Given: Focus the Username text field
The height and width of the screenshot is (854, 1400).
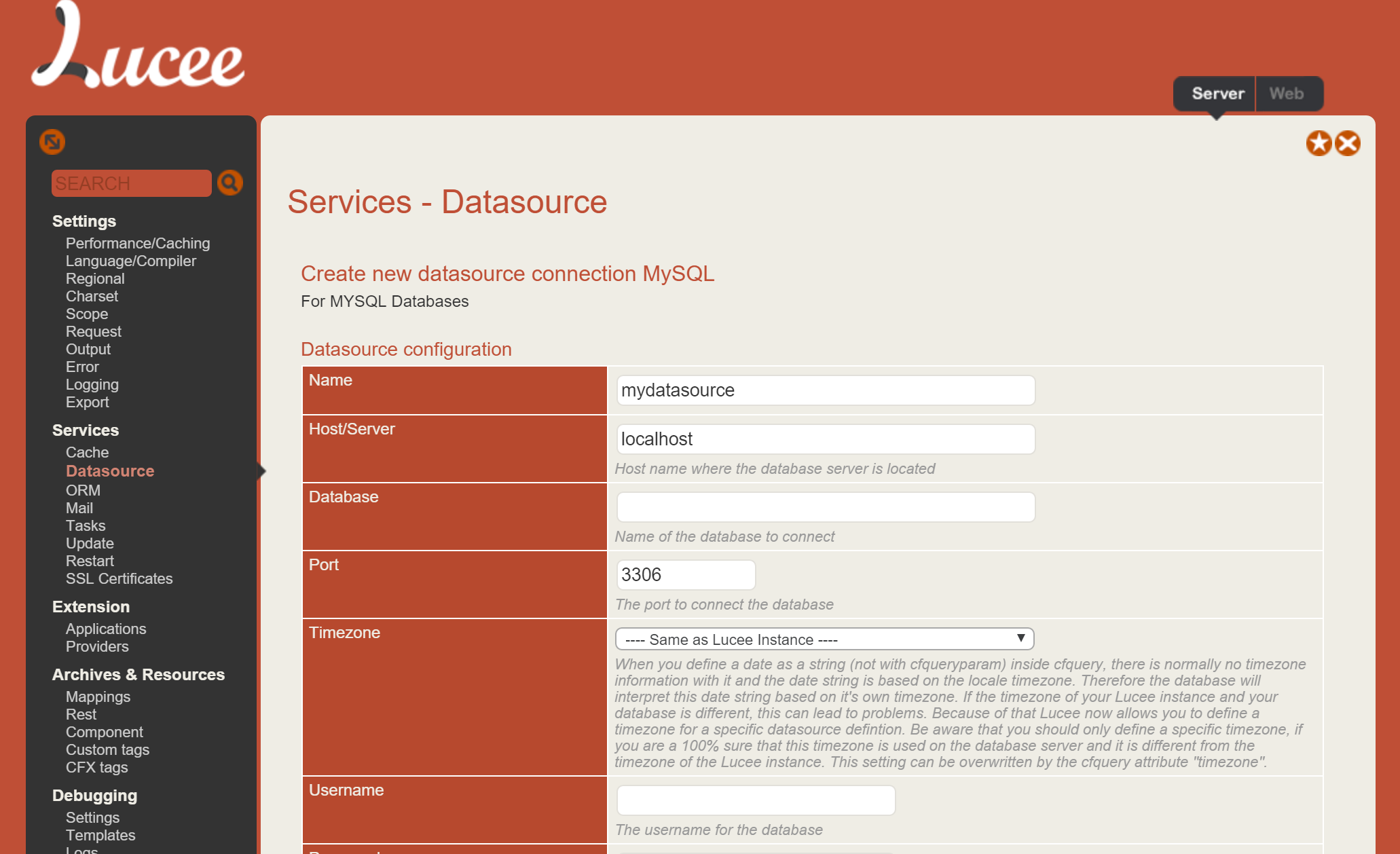Looking at the screenshot, I should click(756, 800).
